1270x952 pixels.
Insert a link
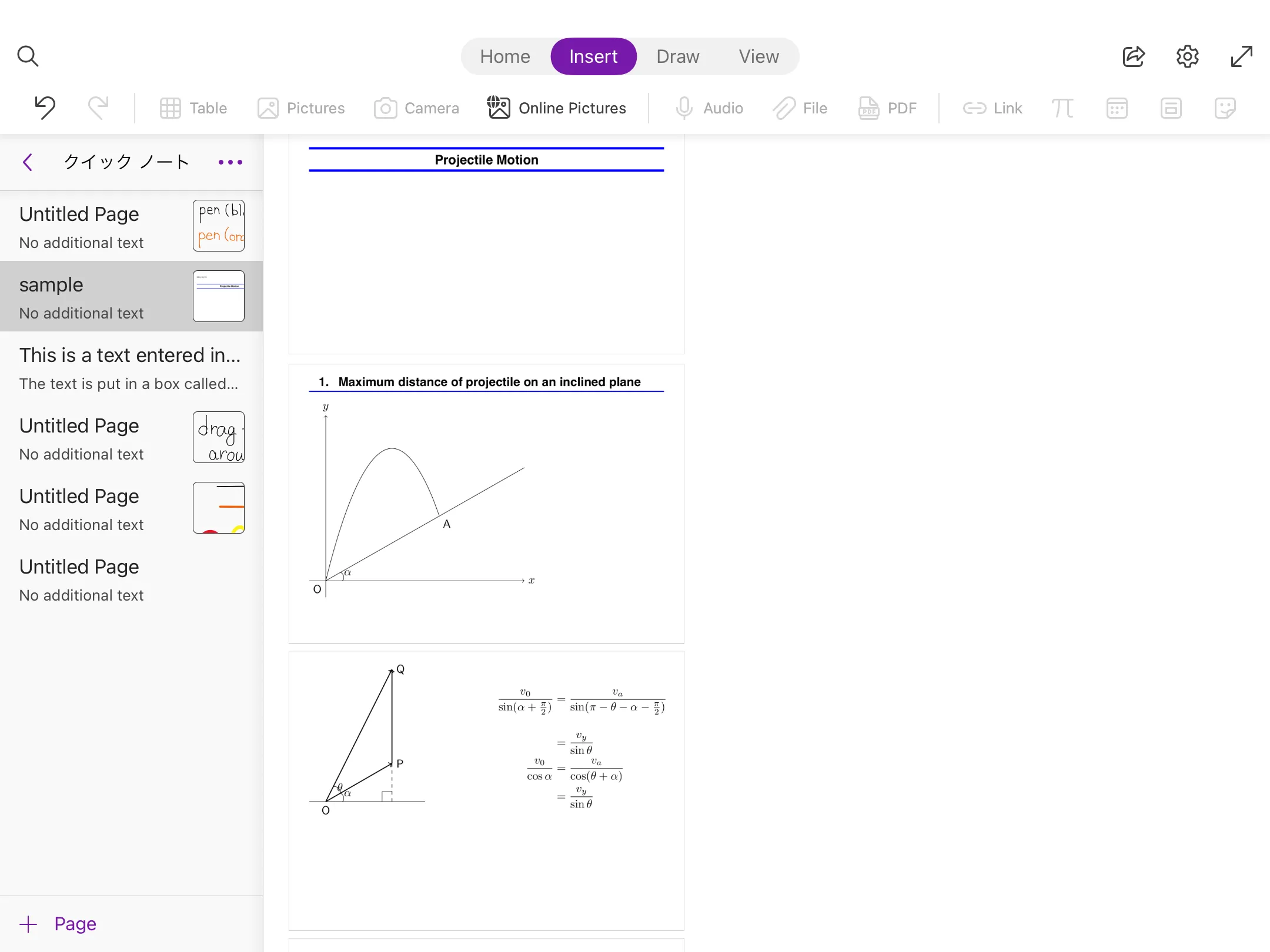pos(992,108)
